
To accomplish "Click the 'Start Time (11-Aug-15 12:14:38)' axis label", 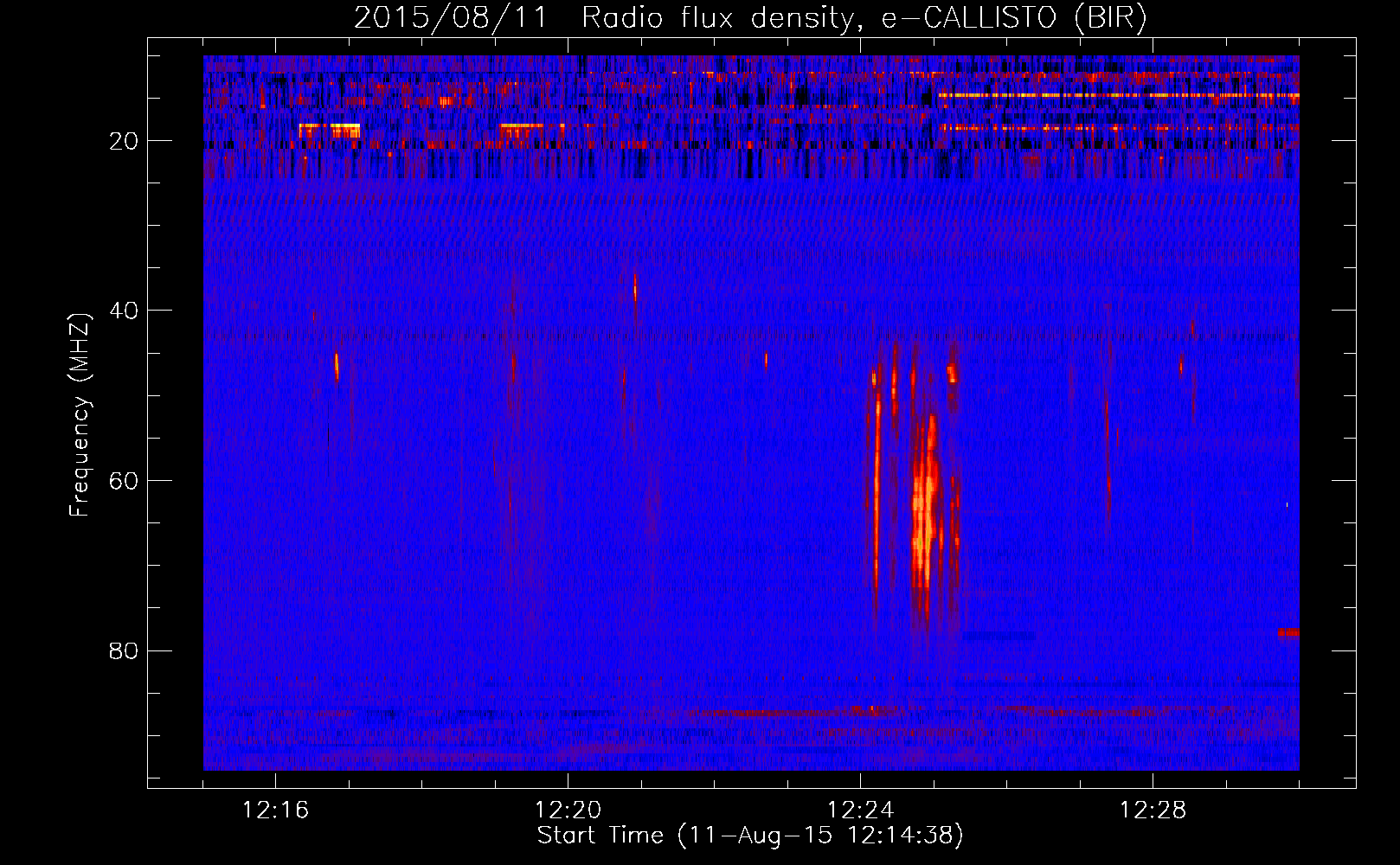I will click(x=750, y=836).
